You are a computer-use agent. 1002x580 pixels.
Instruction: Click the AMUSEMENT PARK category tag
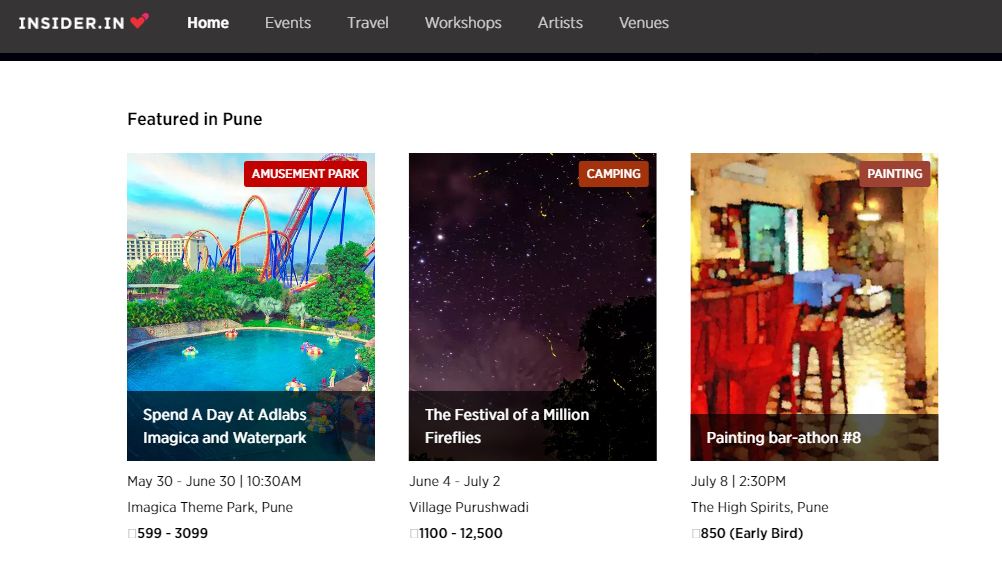point(305,174)
